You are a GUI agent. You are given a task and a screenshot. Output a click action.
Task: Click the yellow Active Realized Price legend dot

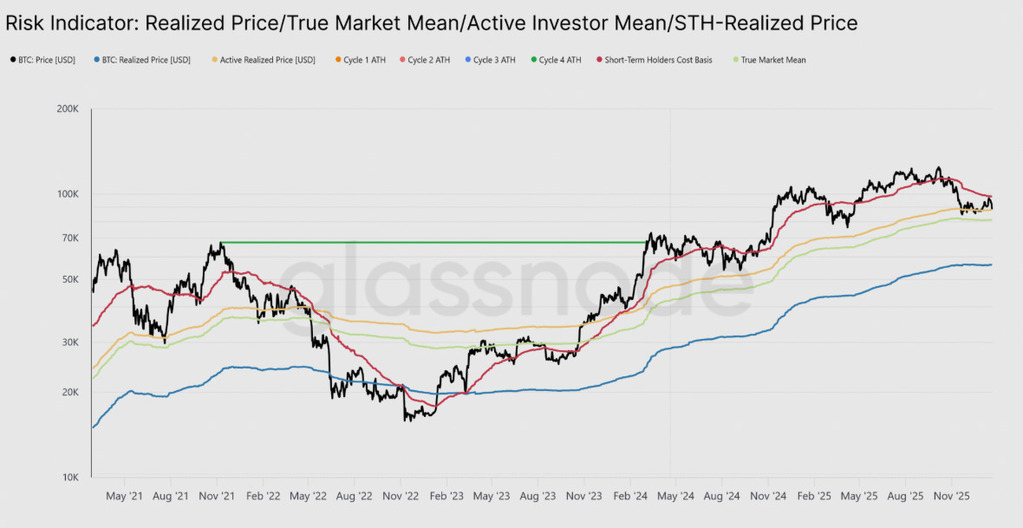click(215, 60)
